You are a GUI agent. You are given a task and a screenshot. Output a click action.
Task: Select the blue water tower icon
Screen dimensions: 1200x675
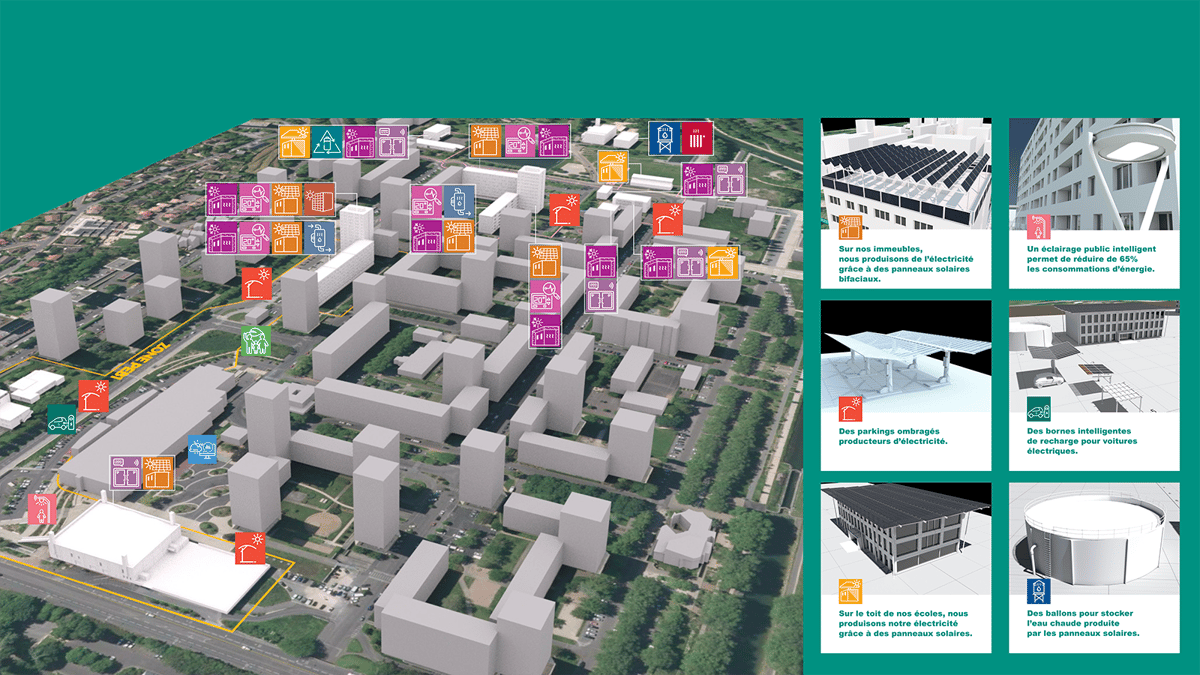tap(664, 138)
